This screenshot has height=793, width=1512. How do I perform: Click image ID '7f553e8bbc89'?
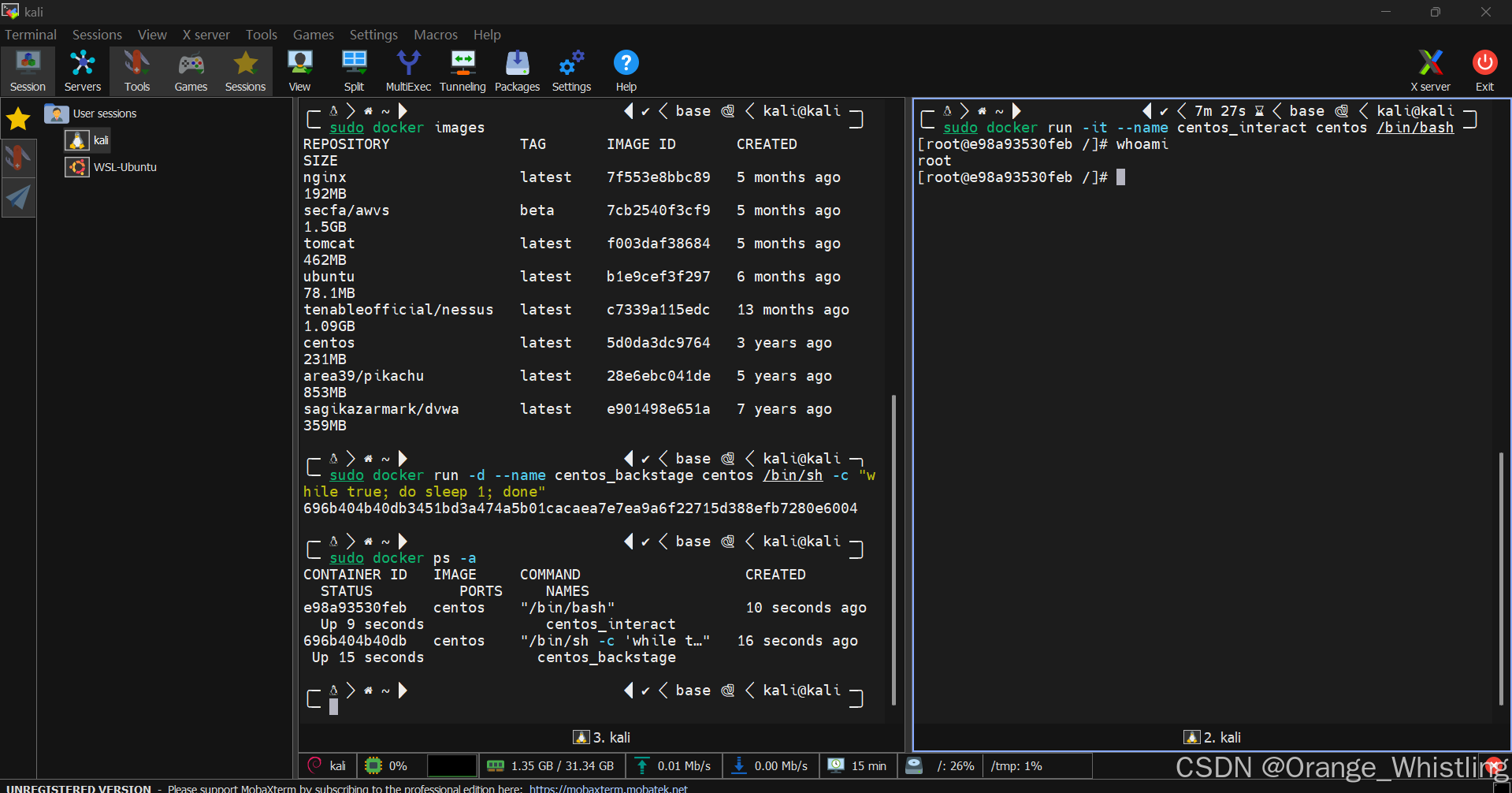click(659, 177)
